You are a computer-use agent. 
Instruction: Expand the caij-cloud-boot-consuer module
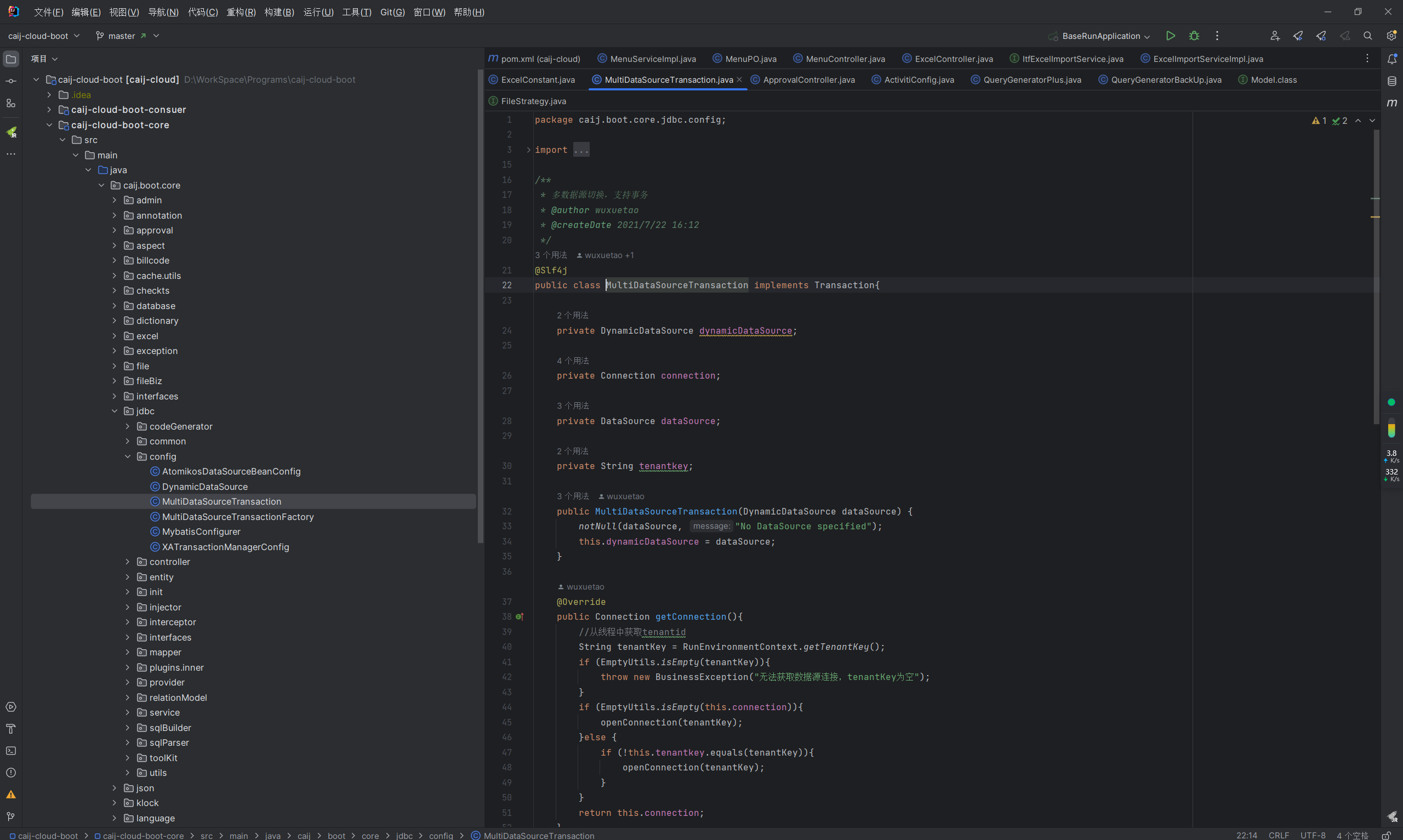[49, 110]
